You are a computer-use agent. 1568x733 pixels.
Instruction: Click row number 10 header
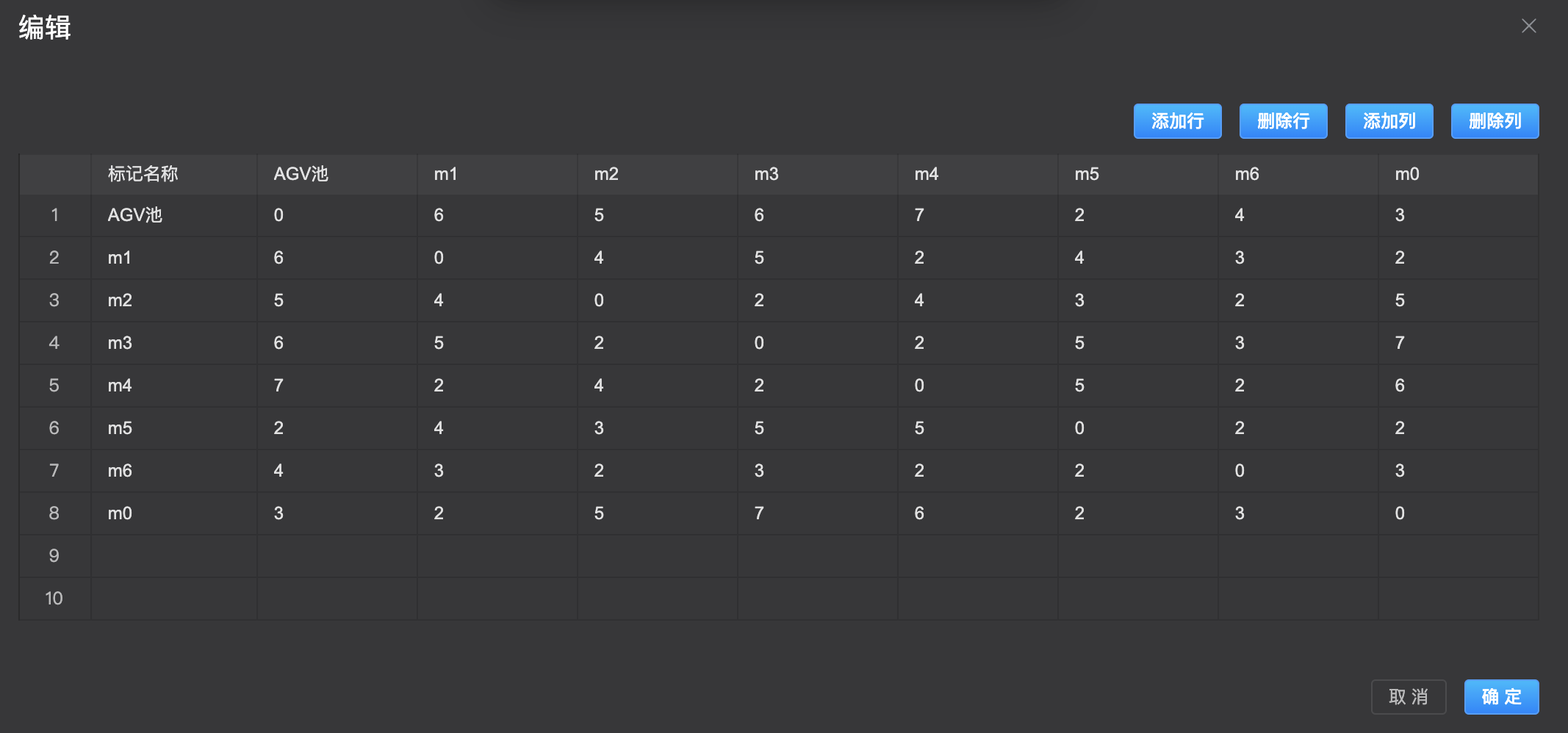click(54, 599)
